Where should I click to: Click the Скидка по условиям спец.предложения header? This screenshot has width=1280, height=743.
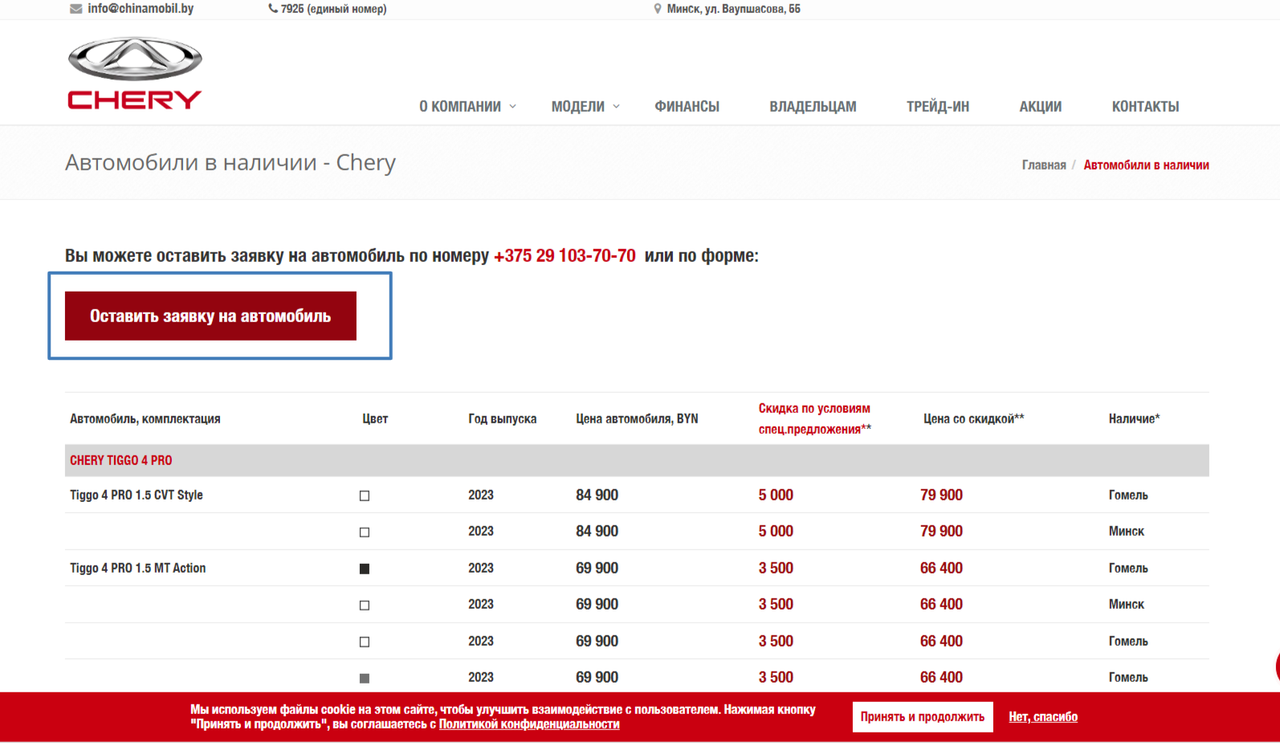pyautogui.click(x=815, y=419)
